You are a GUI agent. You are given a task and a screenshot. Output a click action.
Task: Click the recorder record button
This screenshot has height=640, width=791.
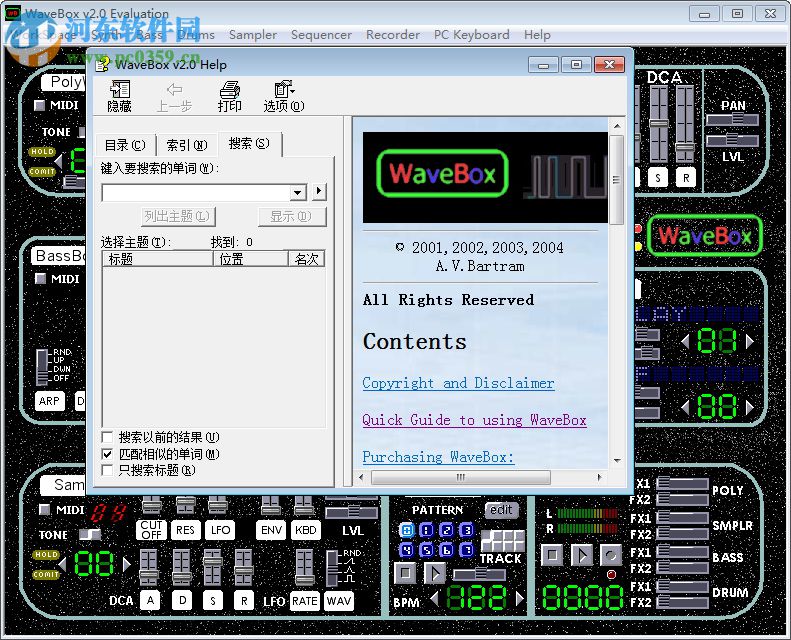[x=611, y=555]
